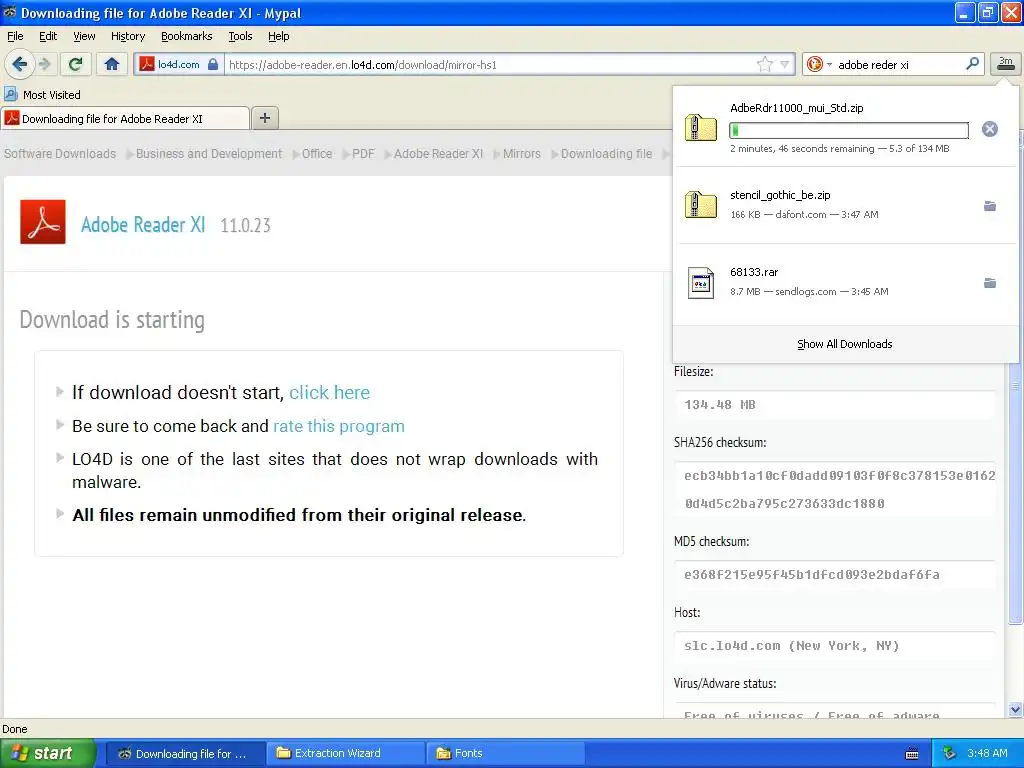
Task: Open the File menu
Action: coord(15,36)
